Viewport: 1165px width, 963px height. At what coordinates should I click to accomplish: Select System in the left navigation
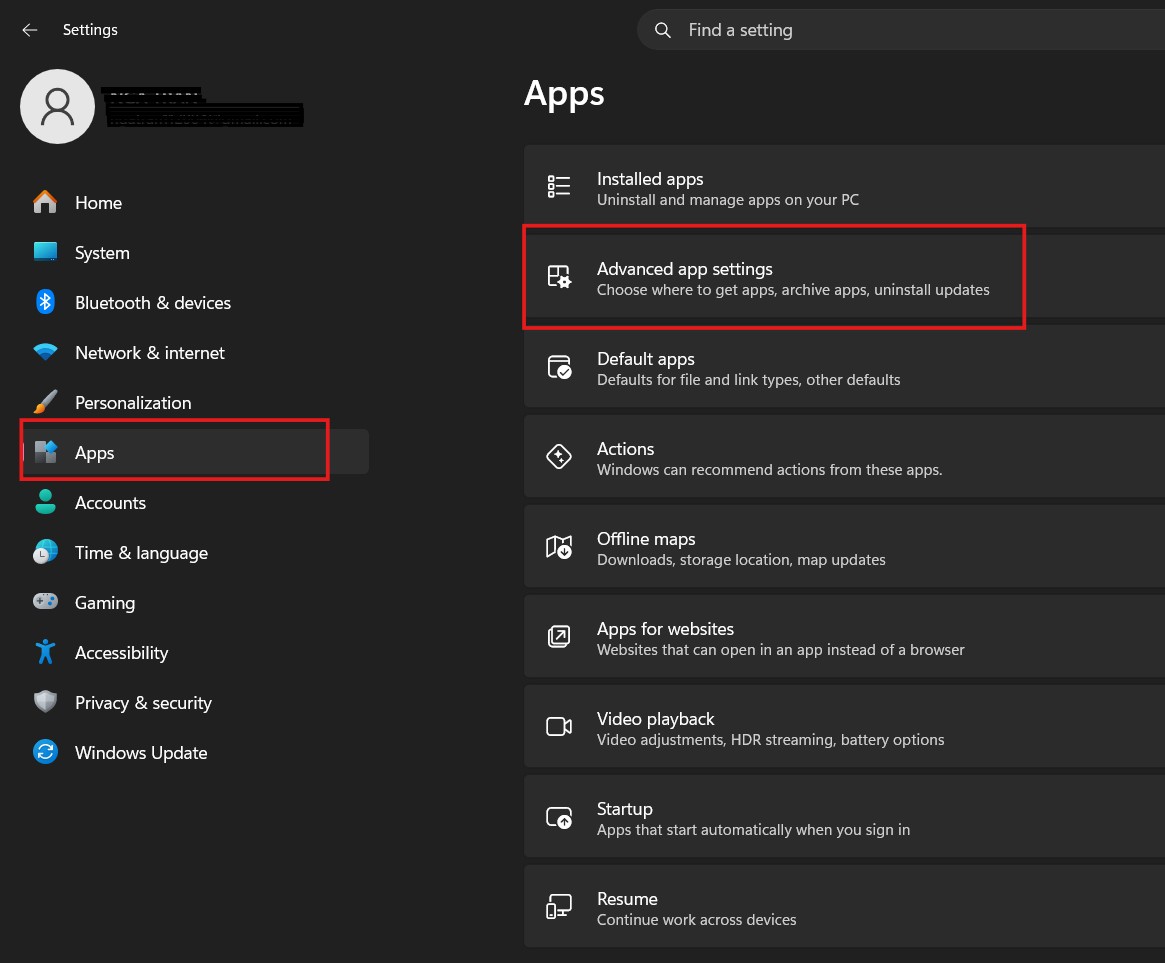click(102, 253)
